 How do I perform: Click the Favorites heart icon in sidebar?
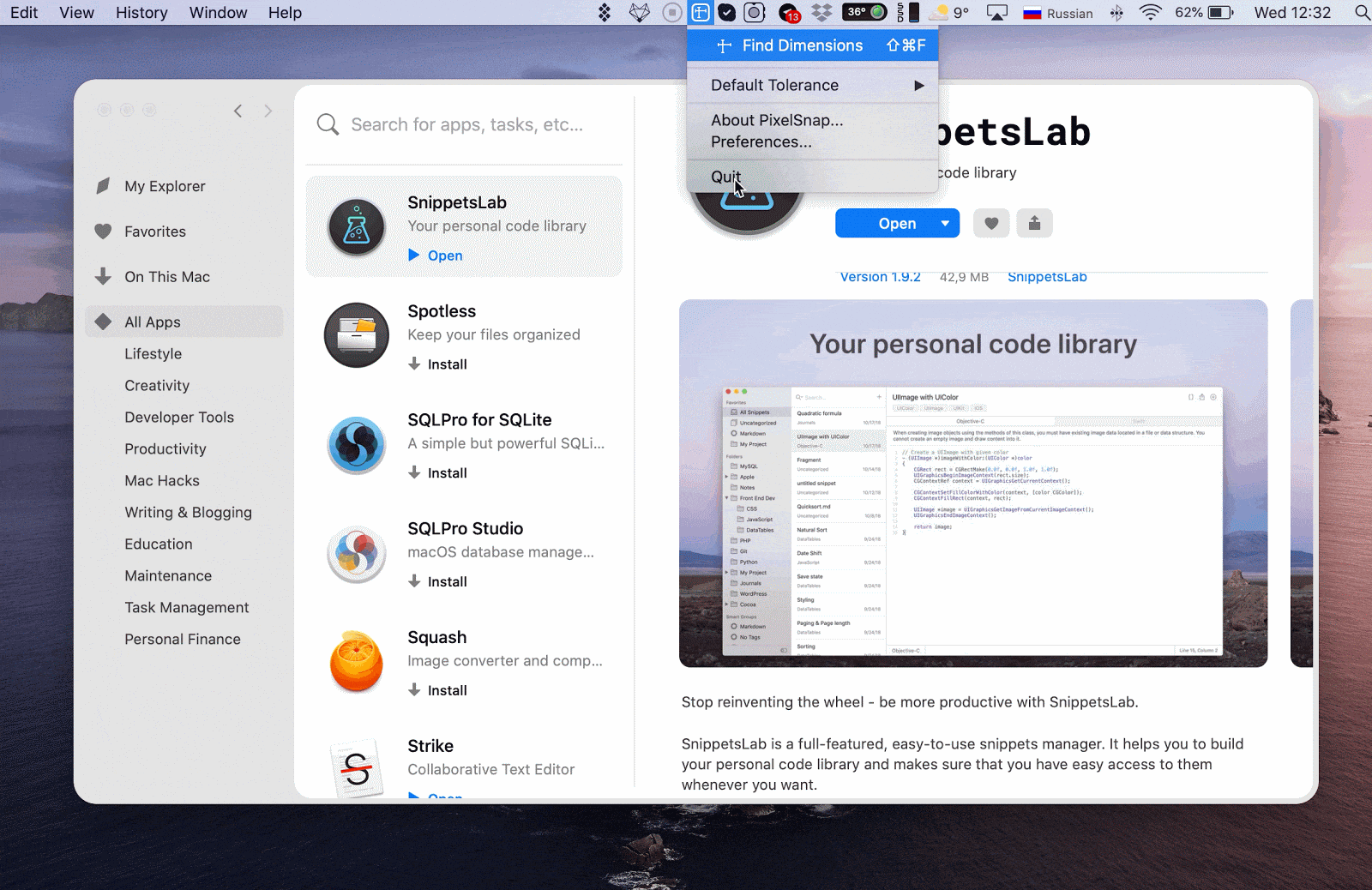[103, 232]
